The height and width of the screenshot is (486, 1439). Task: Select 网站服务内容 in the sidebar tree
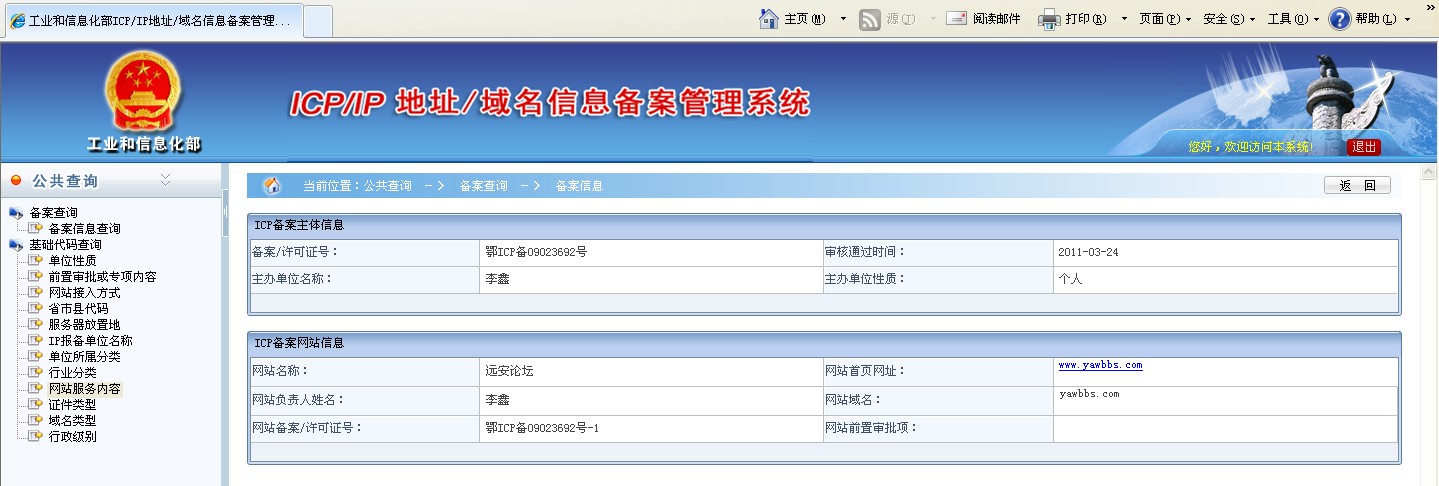(x=84, y=389)
